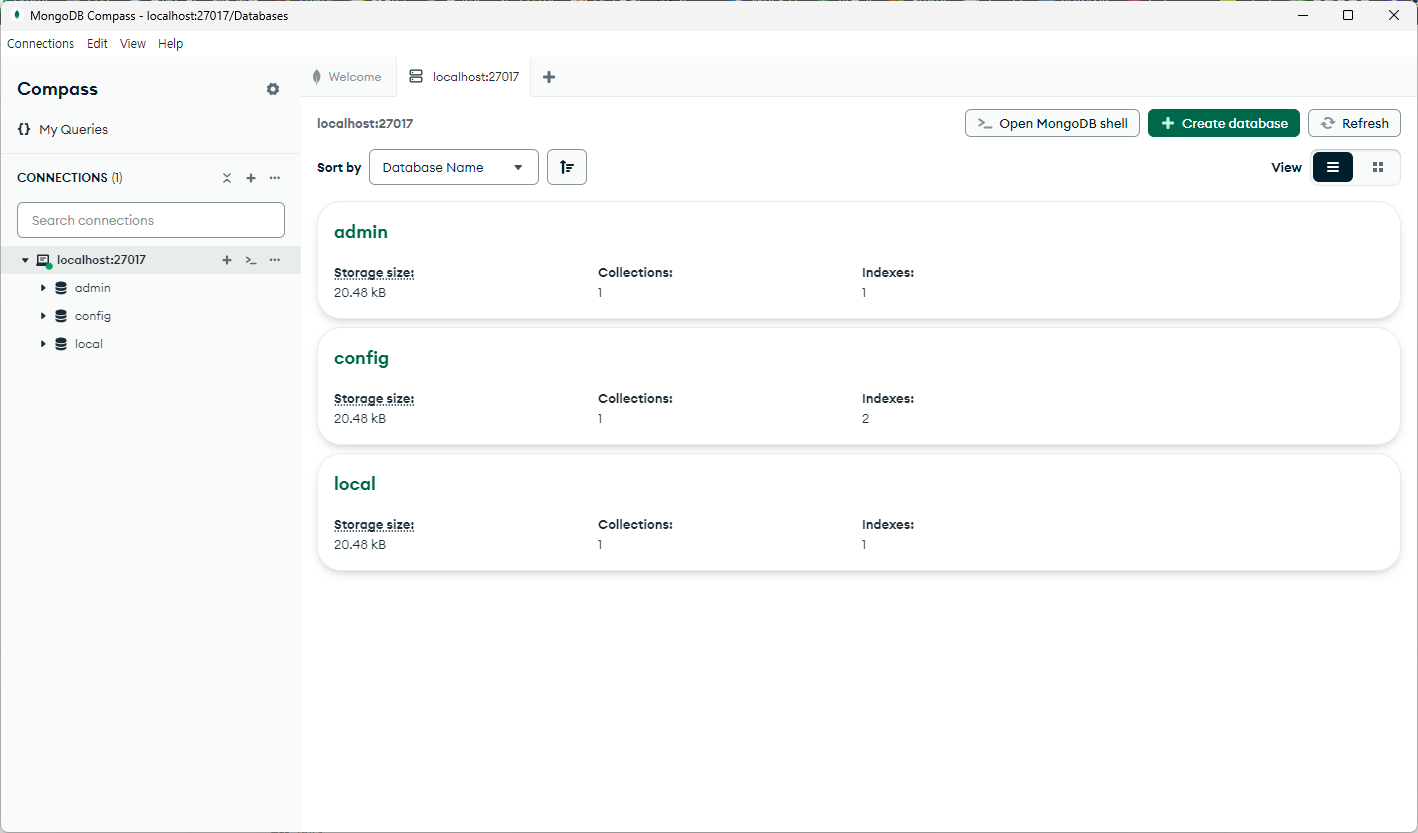Open the Help menu
Viewport: 1418px width, 833px height.
point(171,44)
